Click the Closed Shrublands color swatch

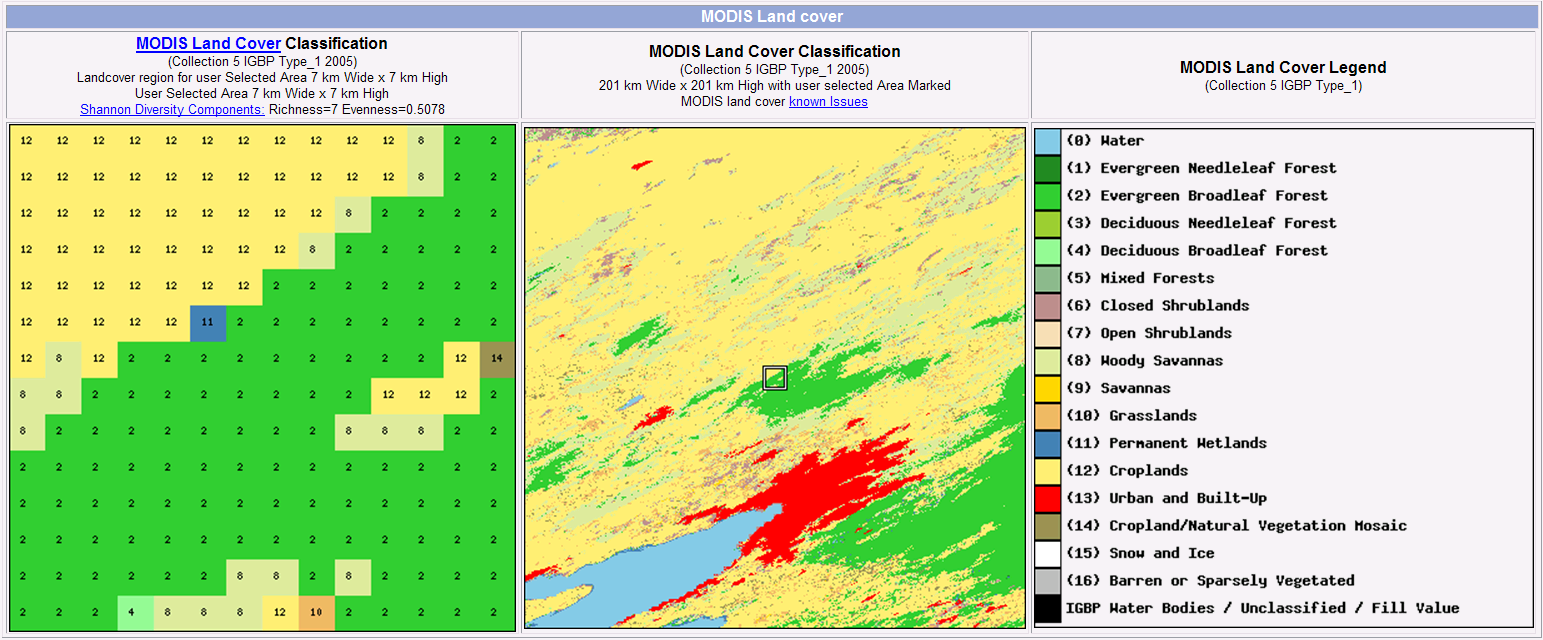tap(1047, 306)
